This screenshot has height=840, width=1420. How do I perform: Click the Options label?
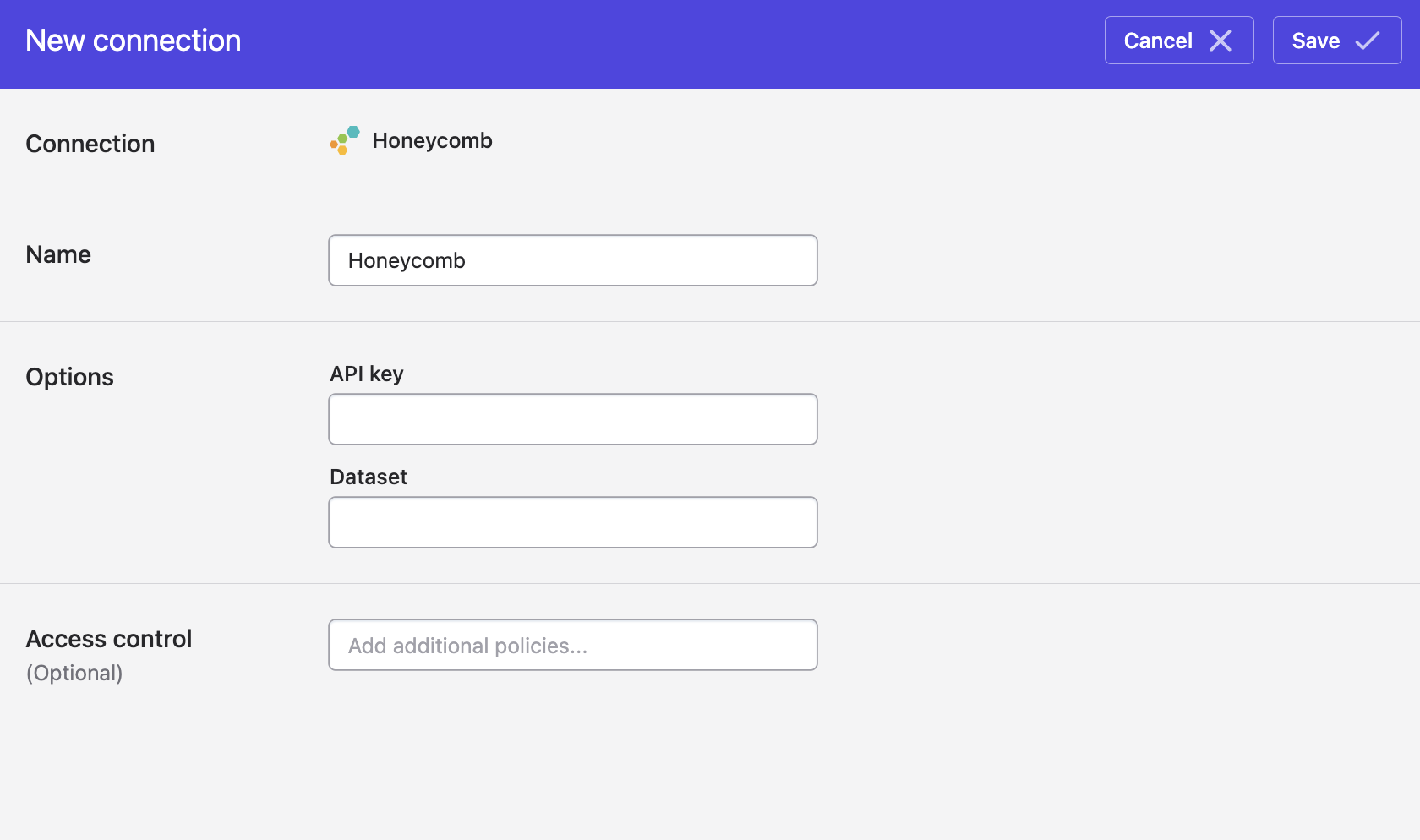[69, 377]
